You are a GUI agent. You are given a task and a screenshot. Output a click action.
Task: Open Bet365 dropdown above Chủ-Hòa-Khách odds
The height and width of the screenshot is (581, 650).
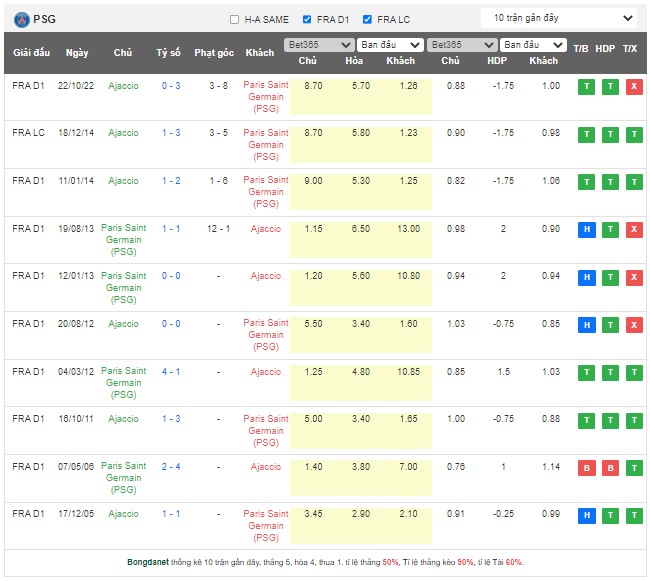point(319,45)
